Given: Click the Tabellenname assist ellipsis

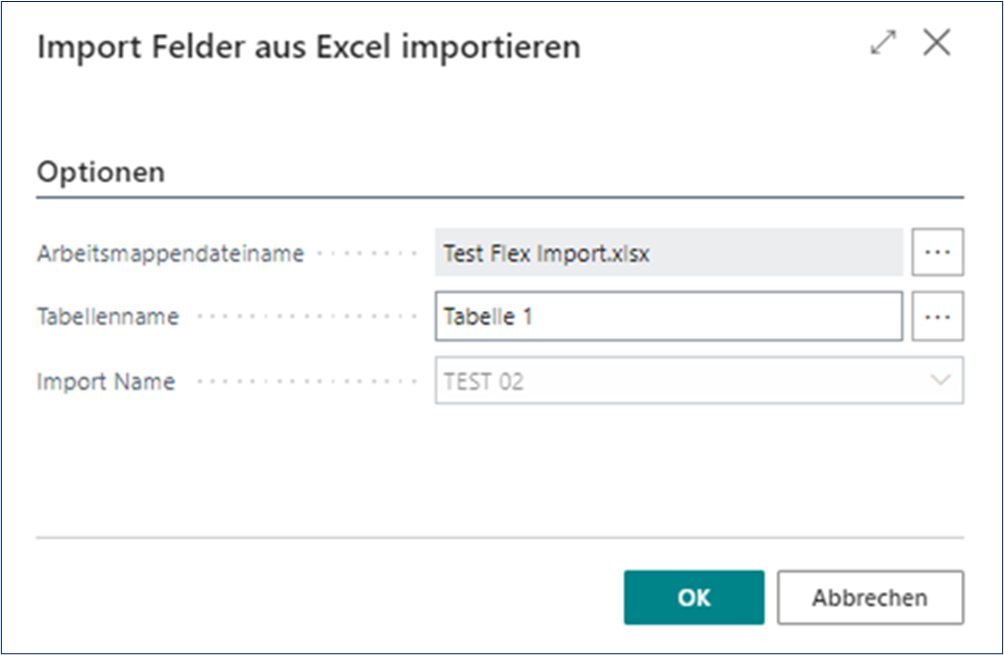Looking at the screenshot, I should (937, 316).
